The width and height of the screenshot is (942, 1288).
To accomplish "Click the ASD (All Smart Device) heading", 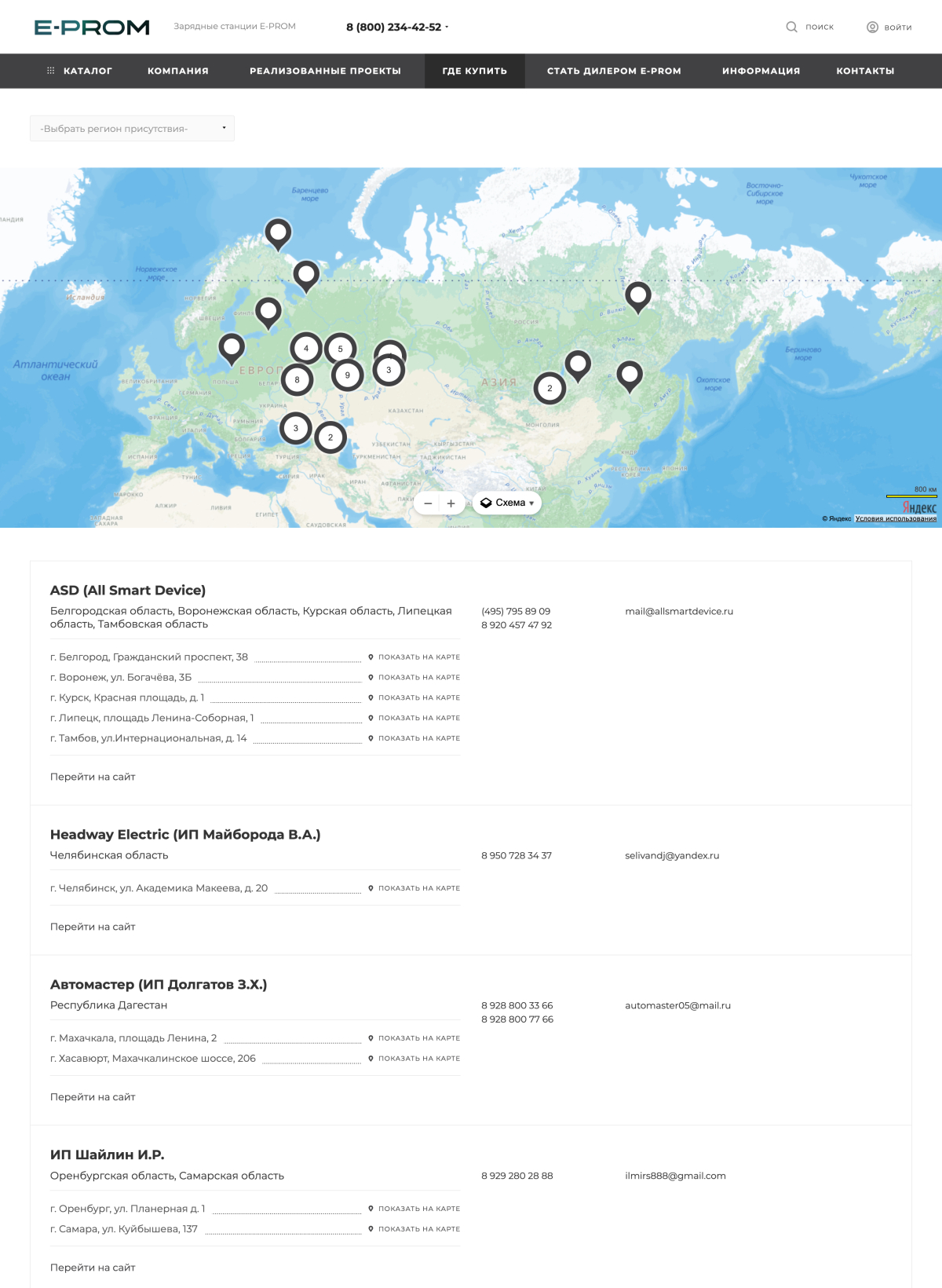I will [x=128, y=591].
